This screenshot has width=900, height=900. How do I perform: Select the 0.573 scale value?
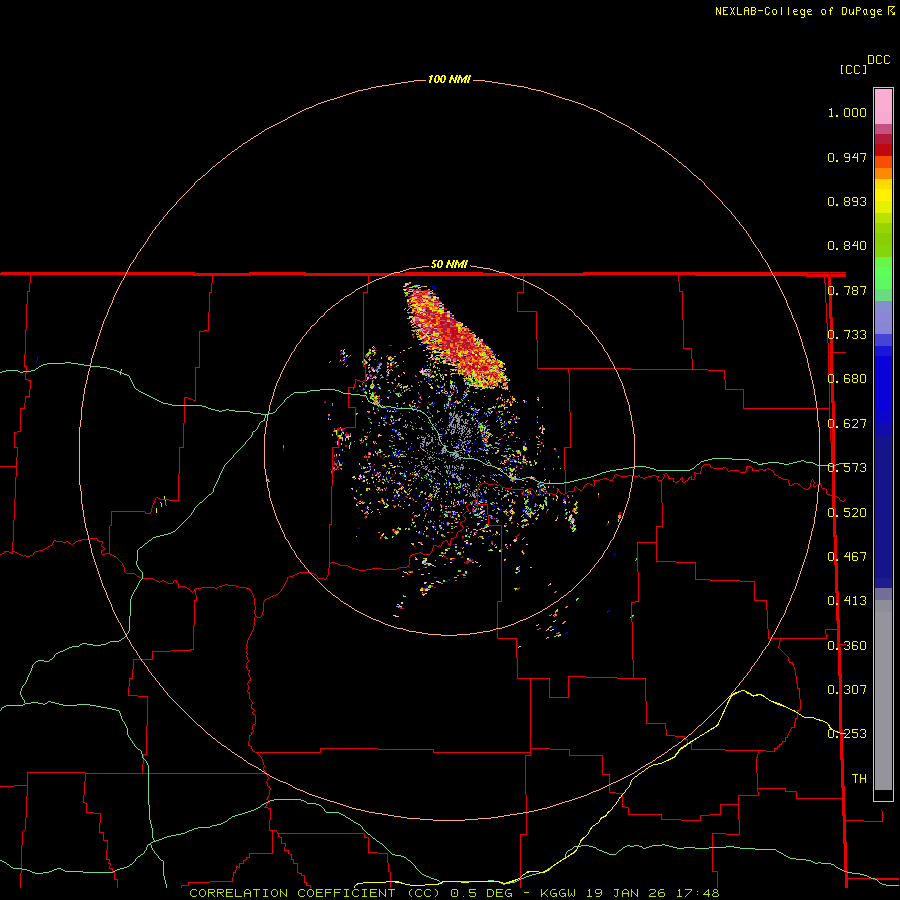point(847,468)
